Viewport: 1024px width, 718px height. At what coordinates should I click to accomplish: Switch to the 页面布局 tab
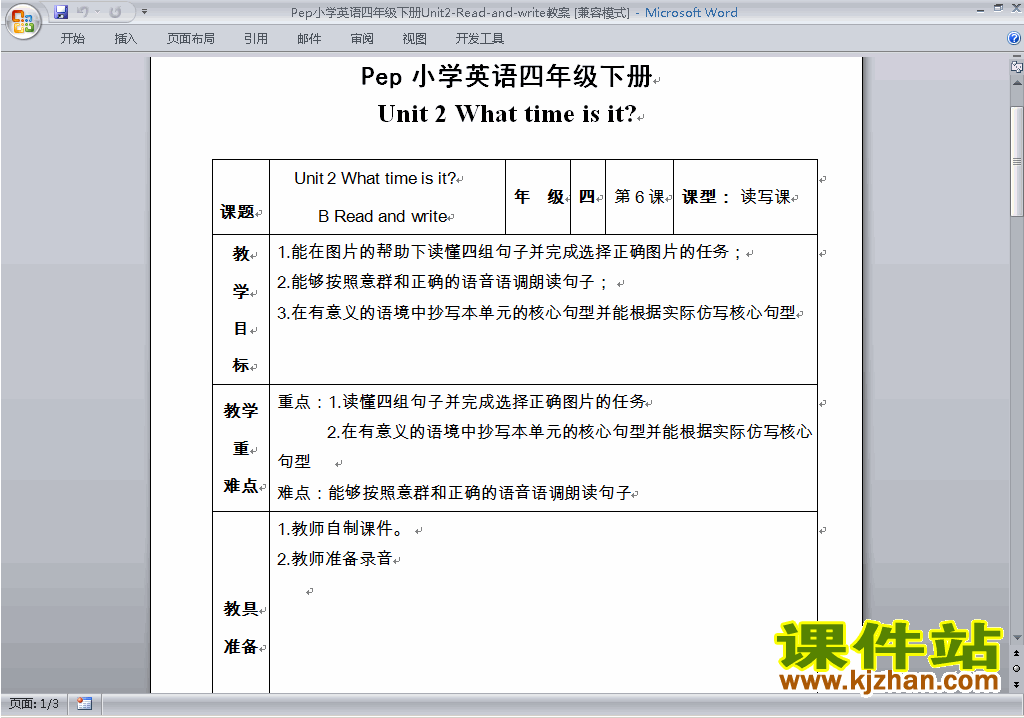[191, 39]
